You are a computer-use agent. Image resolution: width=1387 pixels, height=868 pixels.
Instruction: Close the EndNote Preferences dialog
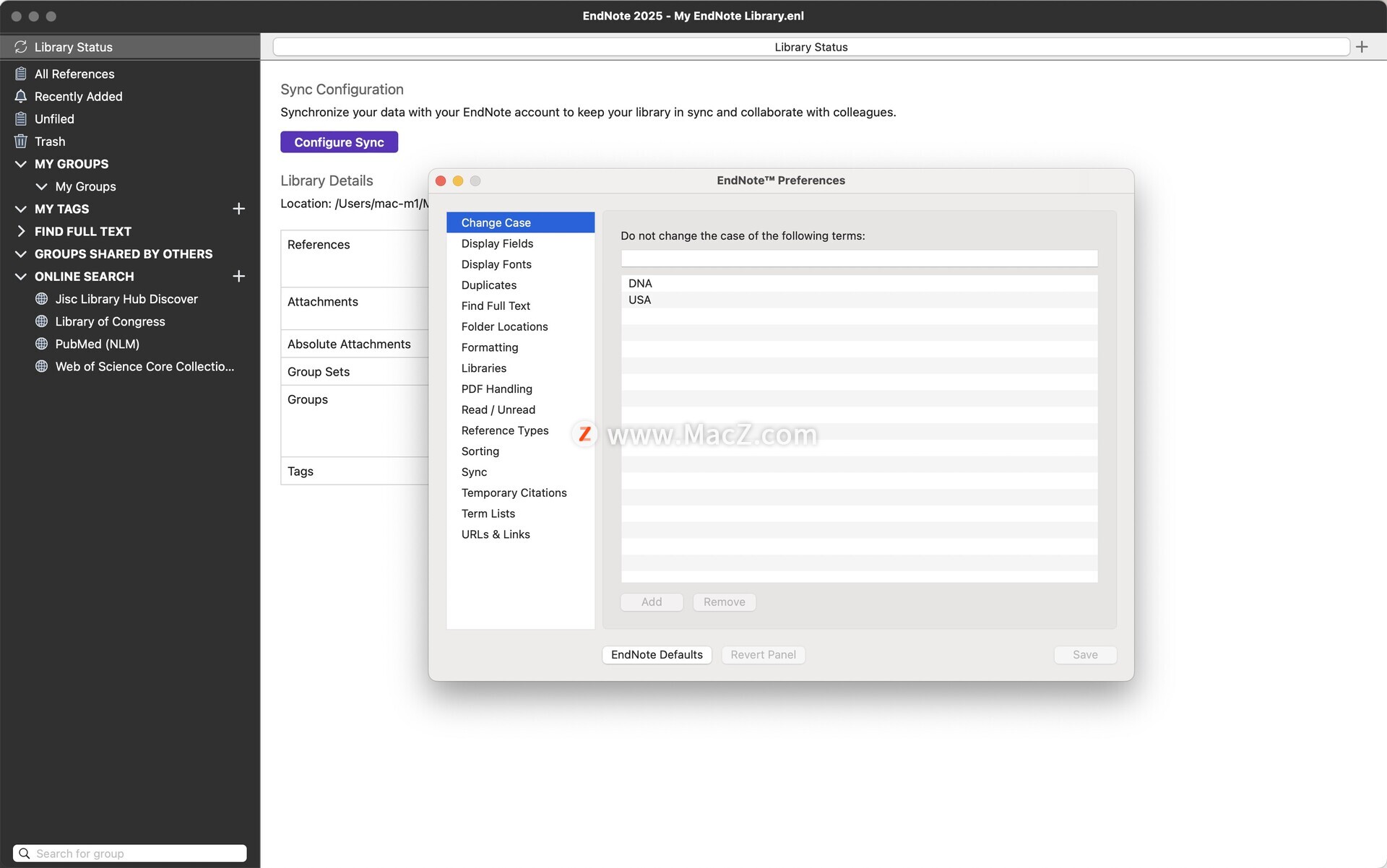point(441,181)
